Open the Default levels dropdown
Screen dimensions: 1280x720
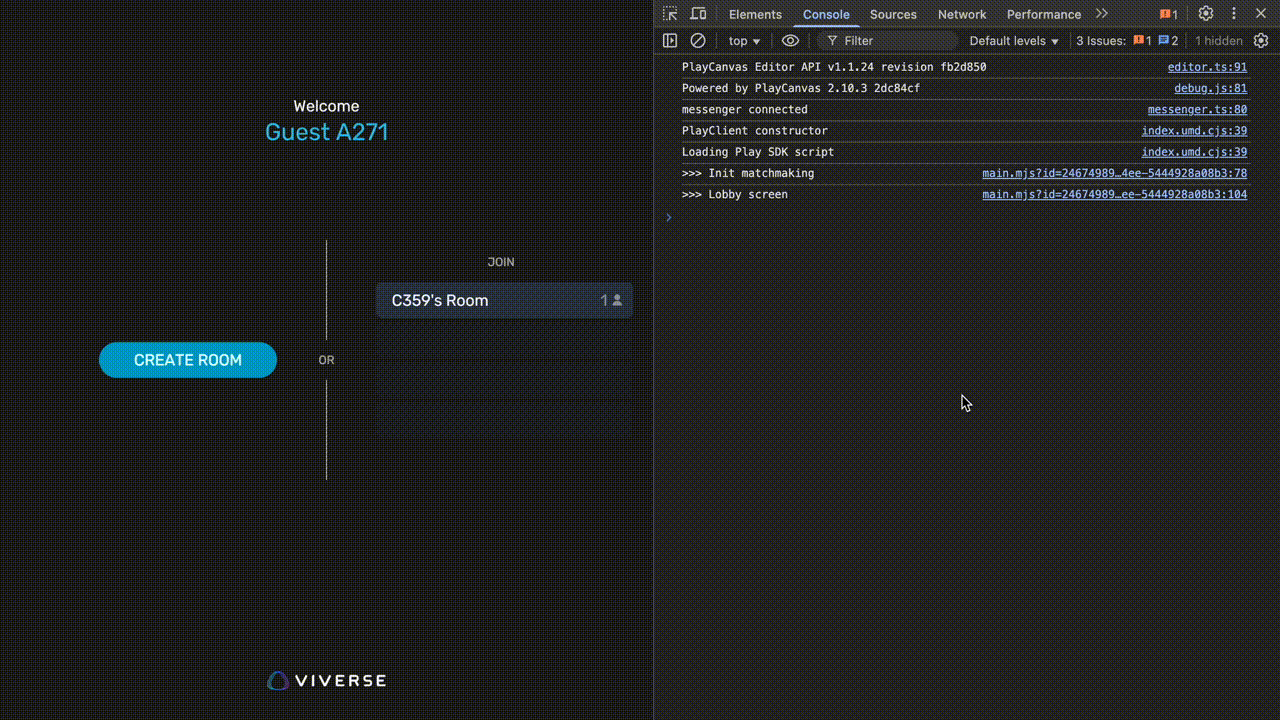pos(1013,41)
